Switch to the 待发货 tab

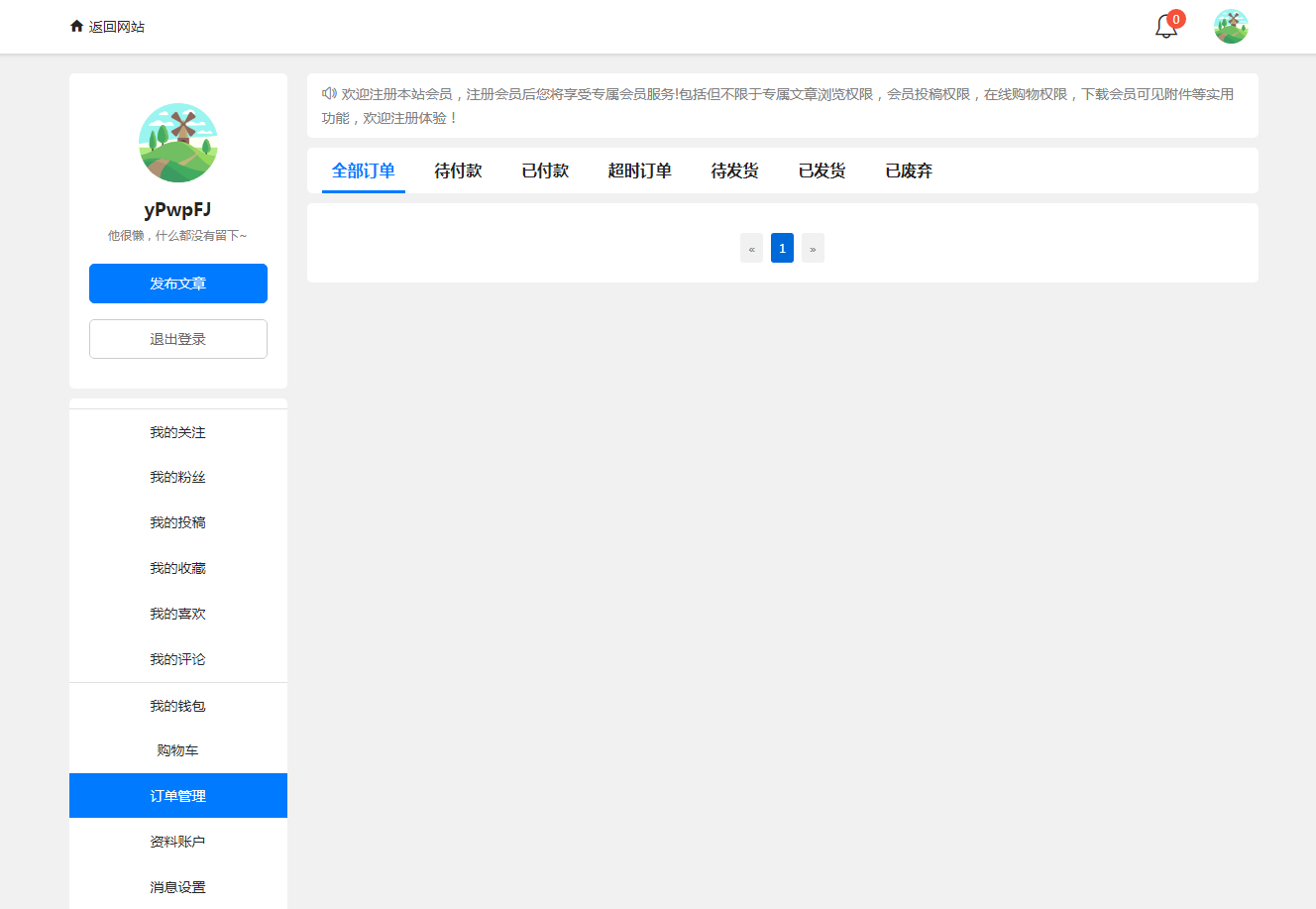pyautogui.click(x=735, y=170)
